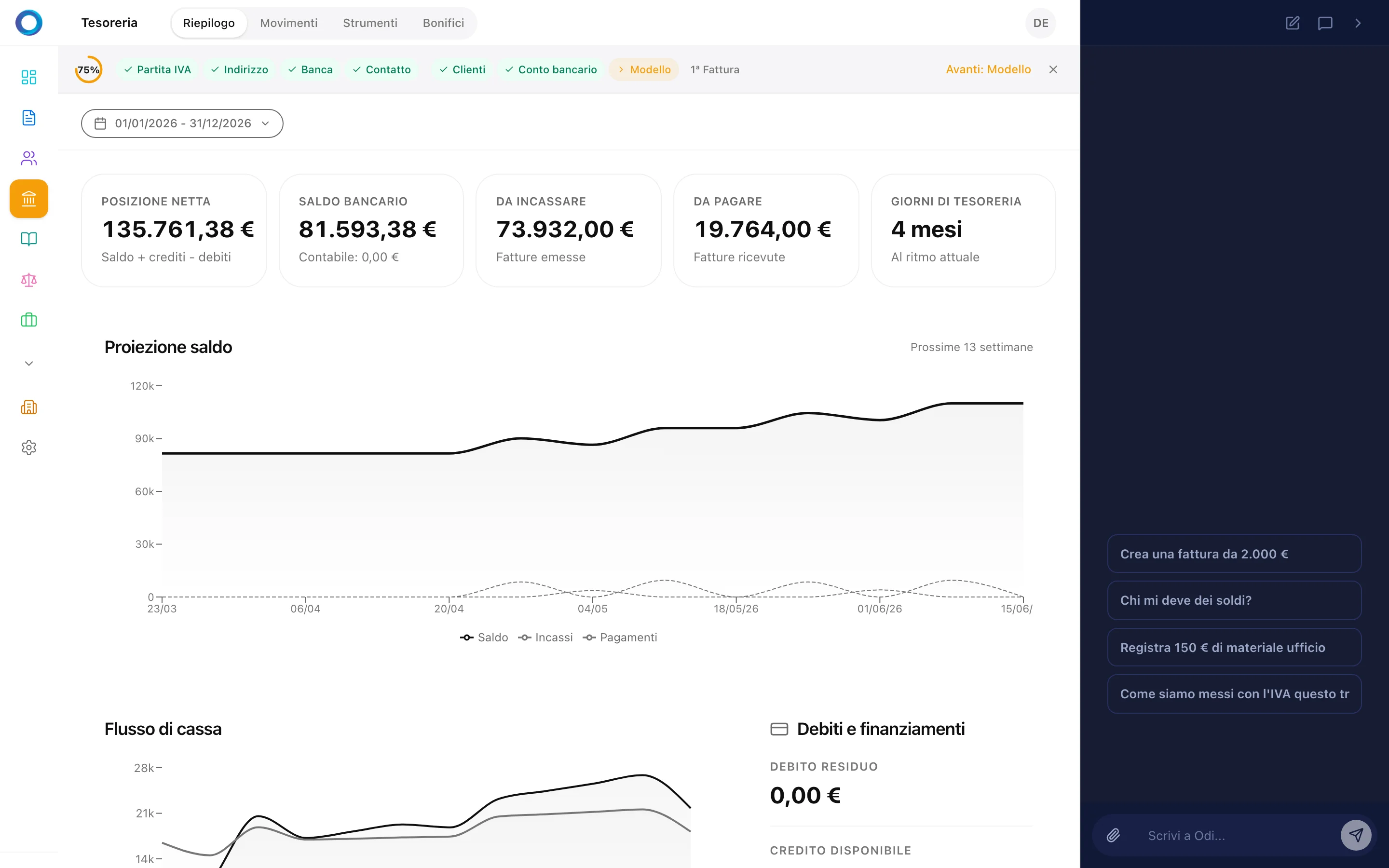Open the dashboard grid icon in sidebar
Screen dimensions: 1389x868
[x=29, y=77]
